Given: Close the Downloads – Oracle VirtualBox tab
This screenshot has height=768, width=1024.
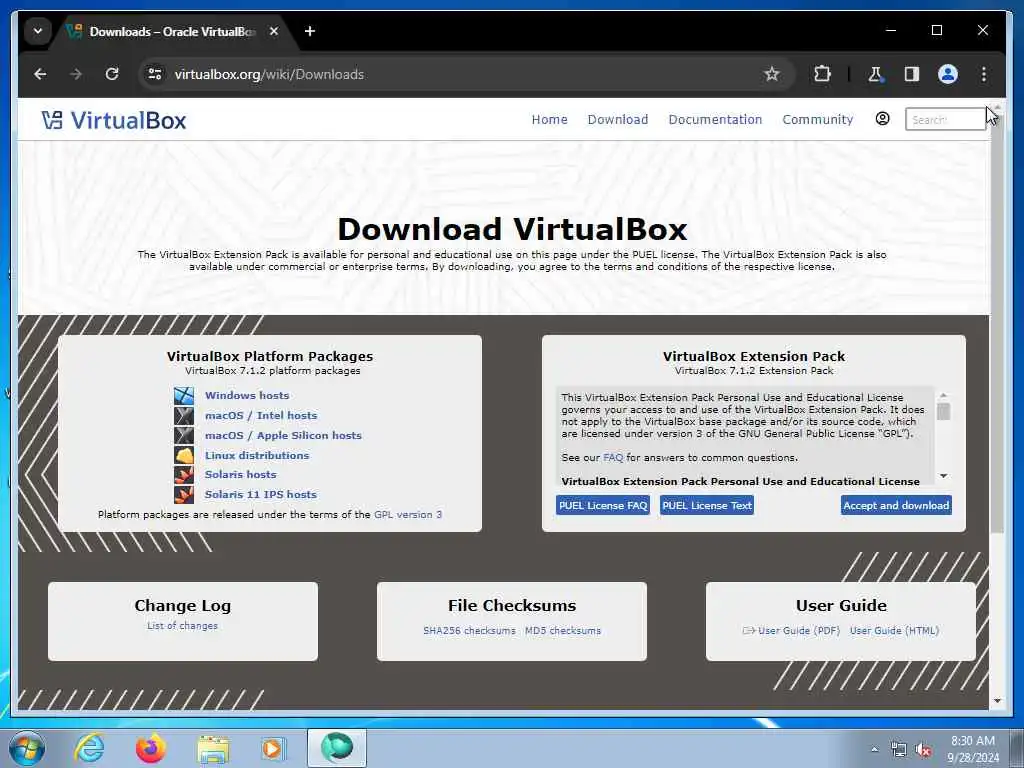Looking at the screenshot, I should [274, 31].
